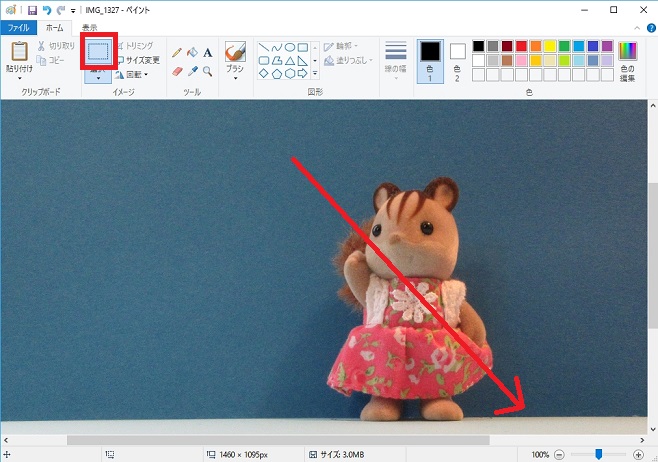The width and height of the screenshot is (658, 462).
Task: Pick the Polygon shape
Action: (x=277, y=61)
